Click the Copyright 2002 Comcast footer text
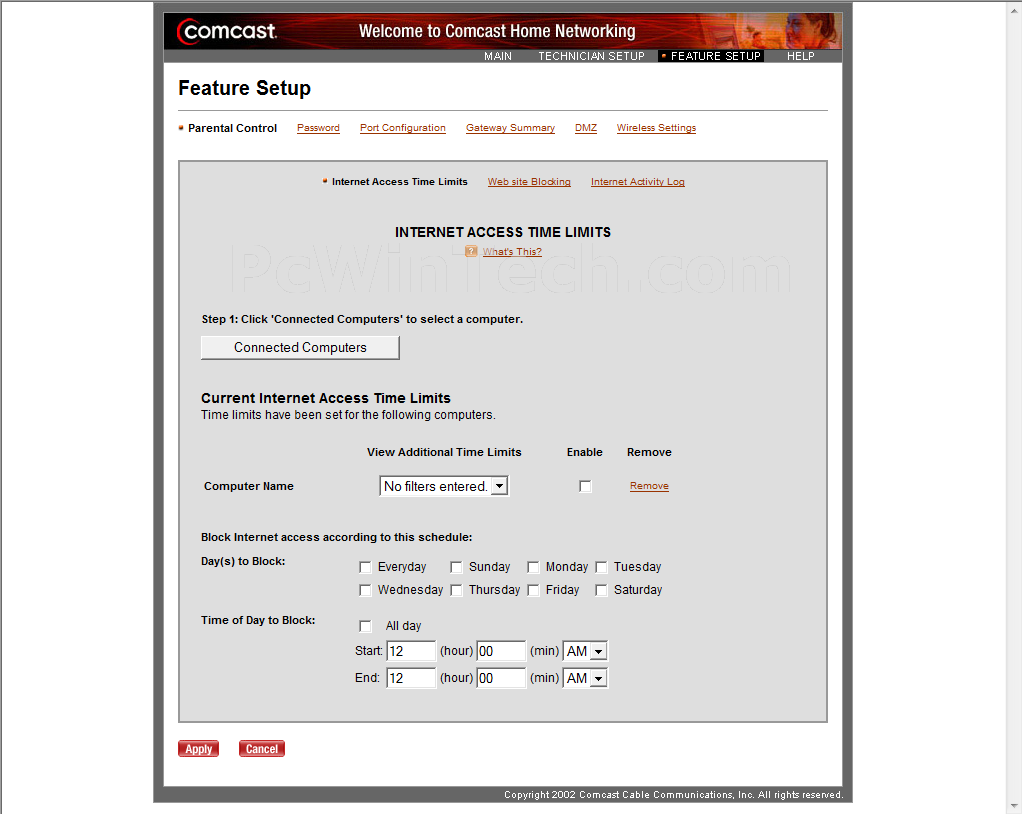The image size is (1022, 814). tap(673, 794)
